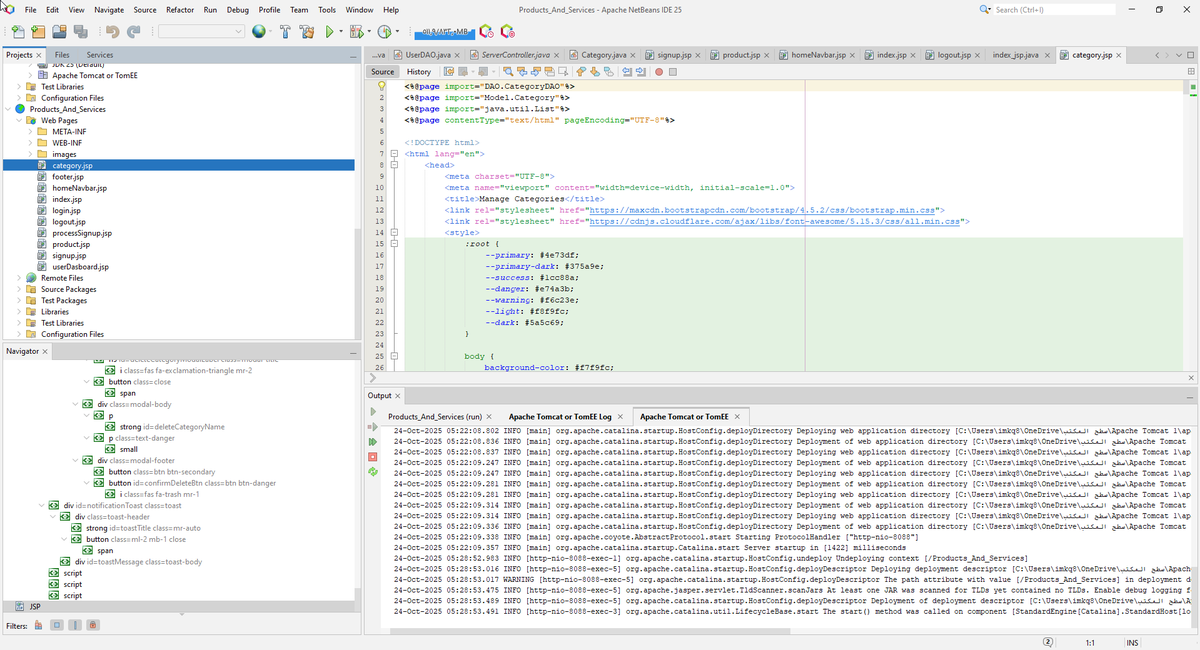Click the green re-run icon in Output panel
Viewport: 1200px width, 650px height.
[373, 441]
